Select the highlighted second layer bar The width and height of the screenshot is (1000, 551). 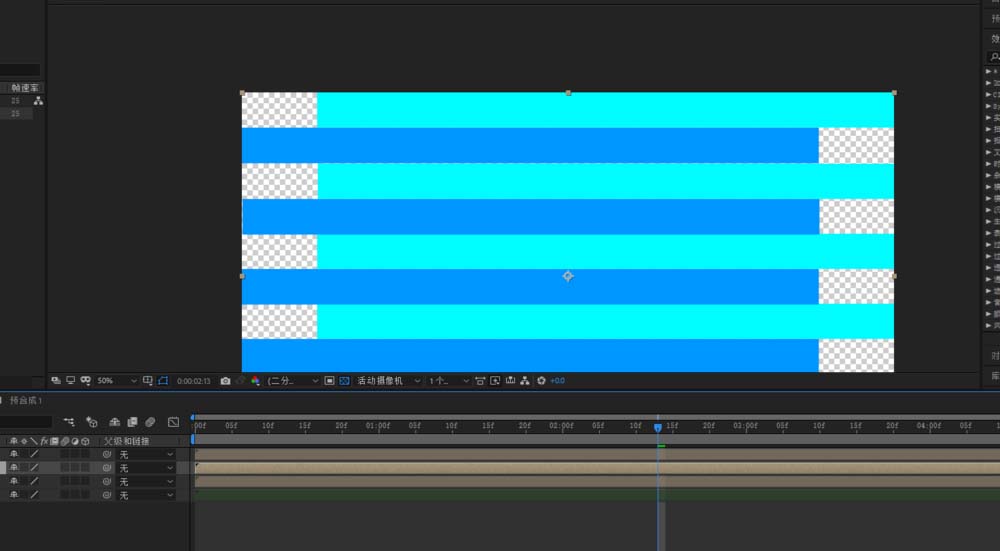(597, 468)
